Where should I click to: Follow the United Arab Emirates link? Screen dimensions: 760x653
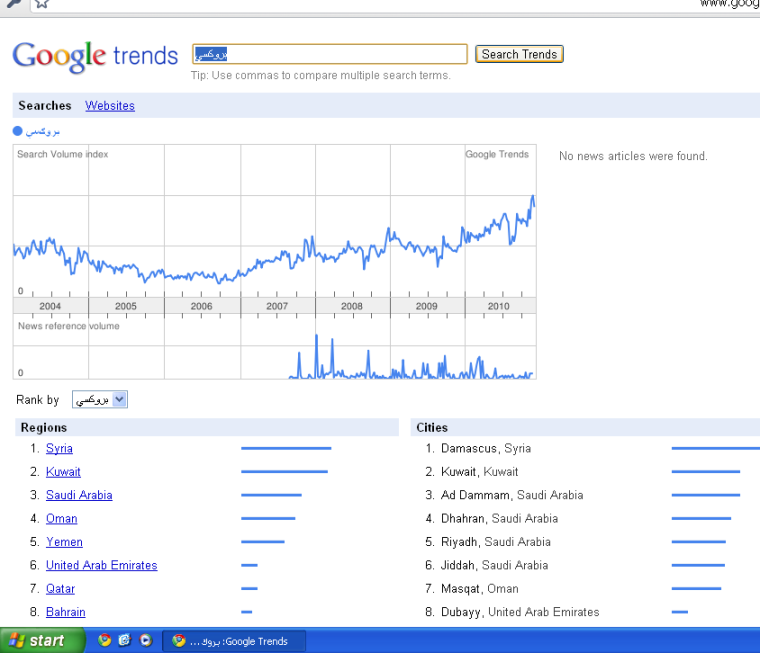click(x=101, y=565)
